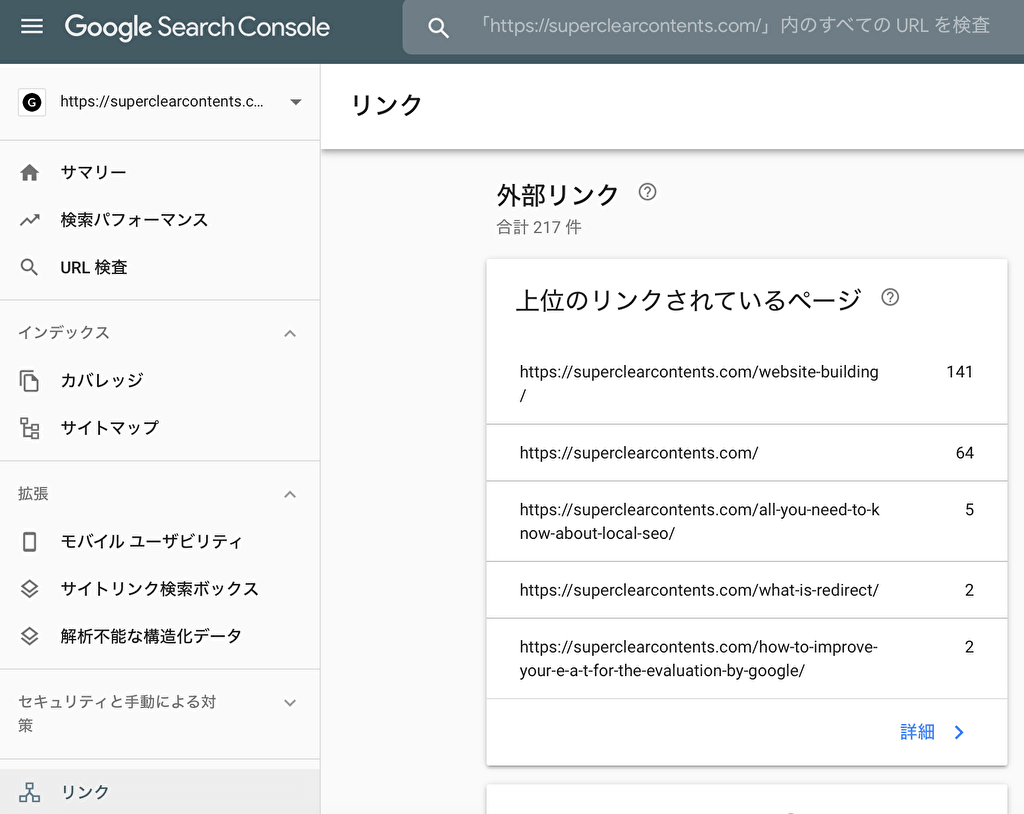
Task: Click the trend icon for 検索パフォーマンス
Action: point(30,220)
